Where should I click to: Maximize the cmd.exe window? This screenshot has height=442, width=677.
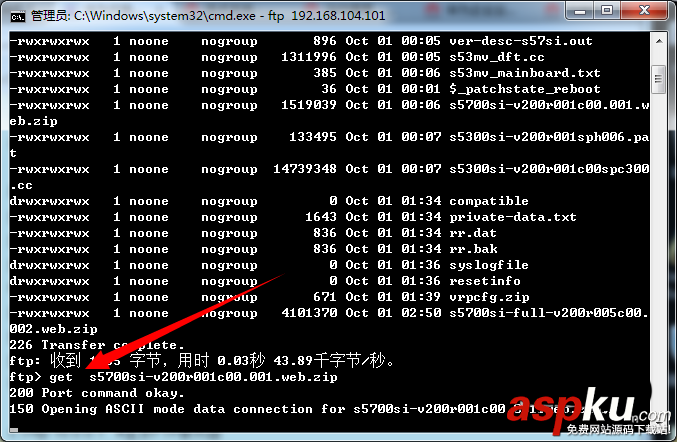coord(607,11)
